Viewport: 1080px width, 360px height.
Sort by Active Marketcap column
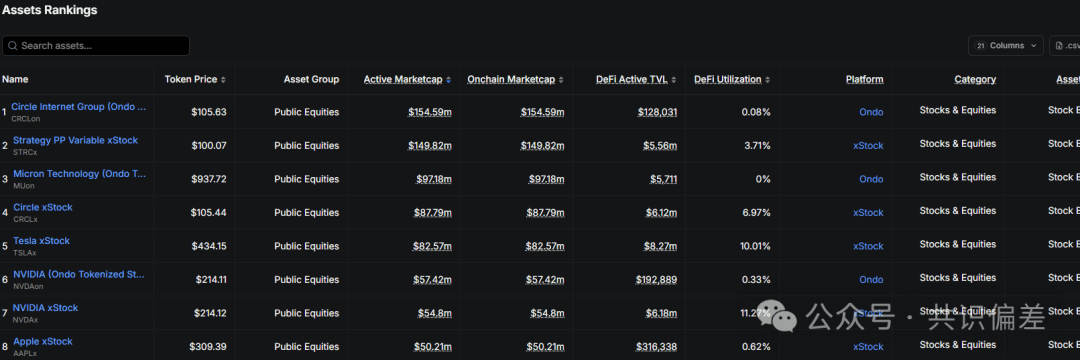click(x=406, y=79)
